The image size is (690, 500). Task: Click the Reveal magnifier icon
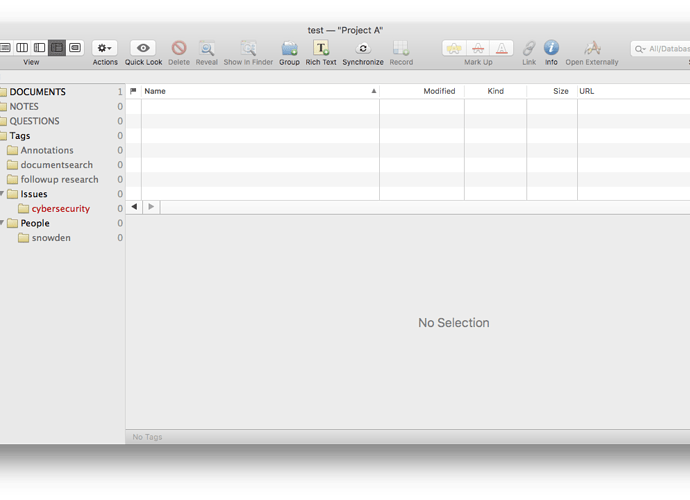pyautogui.click(x=206, y=48)
